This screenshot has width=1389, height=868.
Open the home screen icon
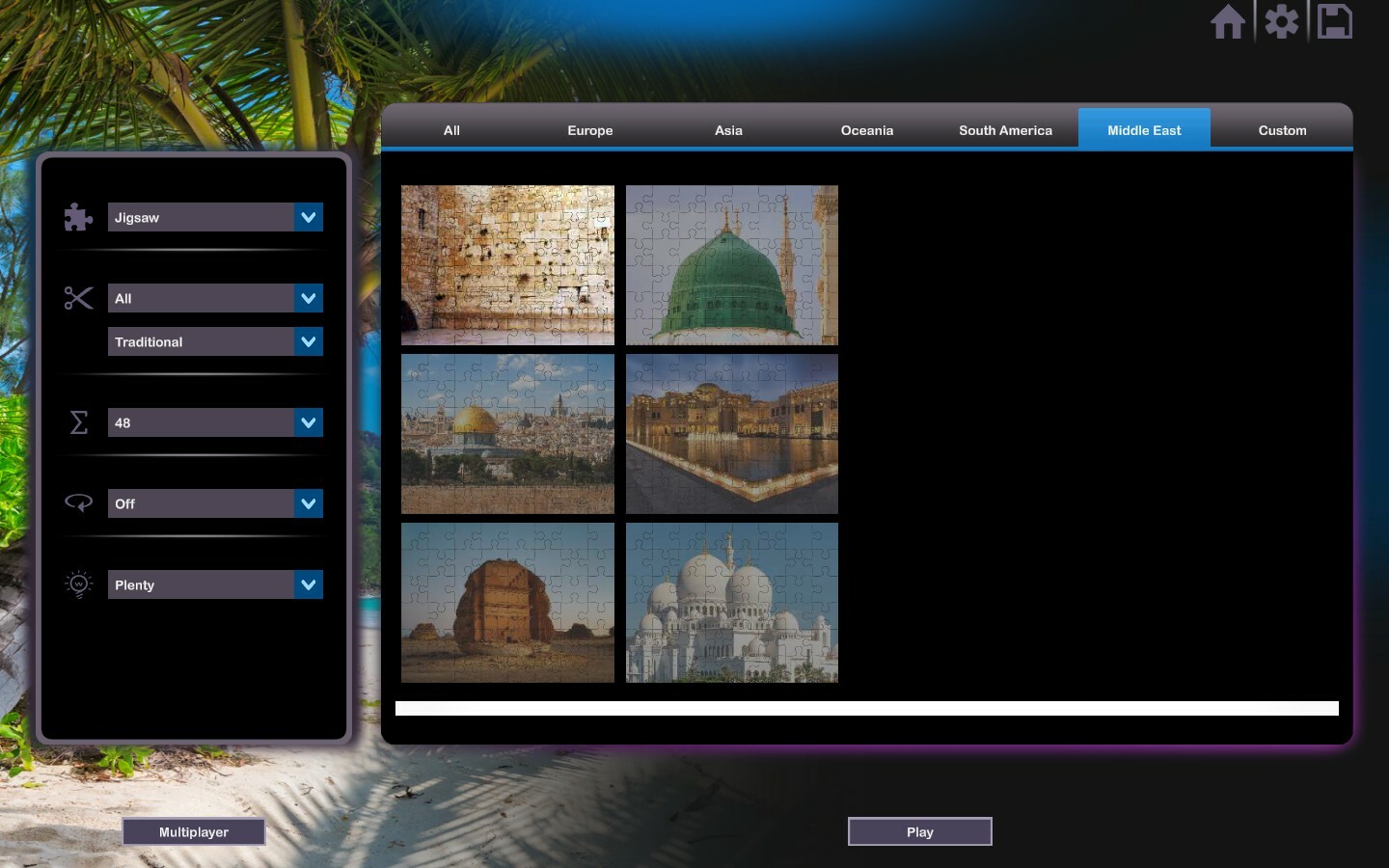coord(1228,21)
